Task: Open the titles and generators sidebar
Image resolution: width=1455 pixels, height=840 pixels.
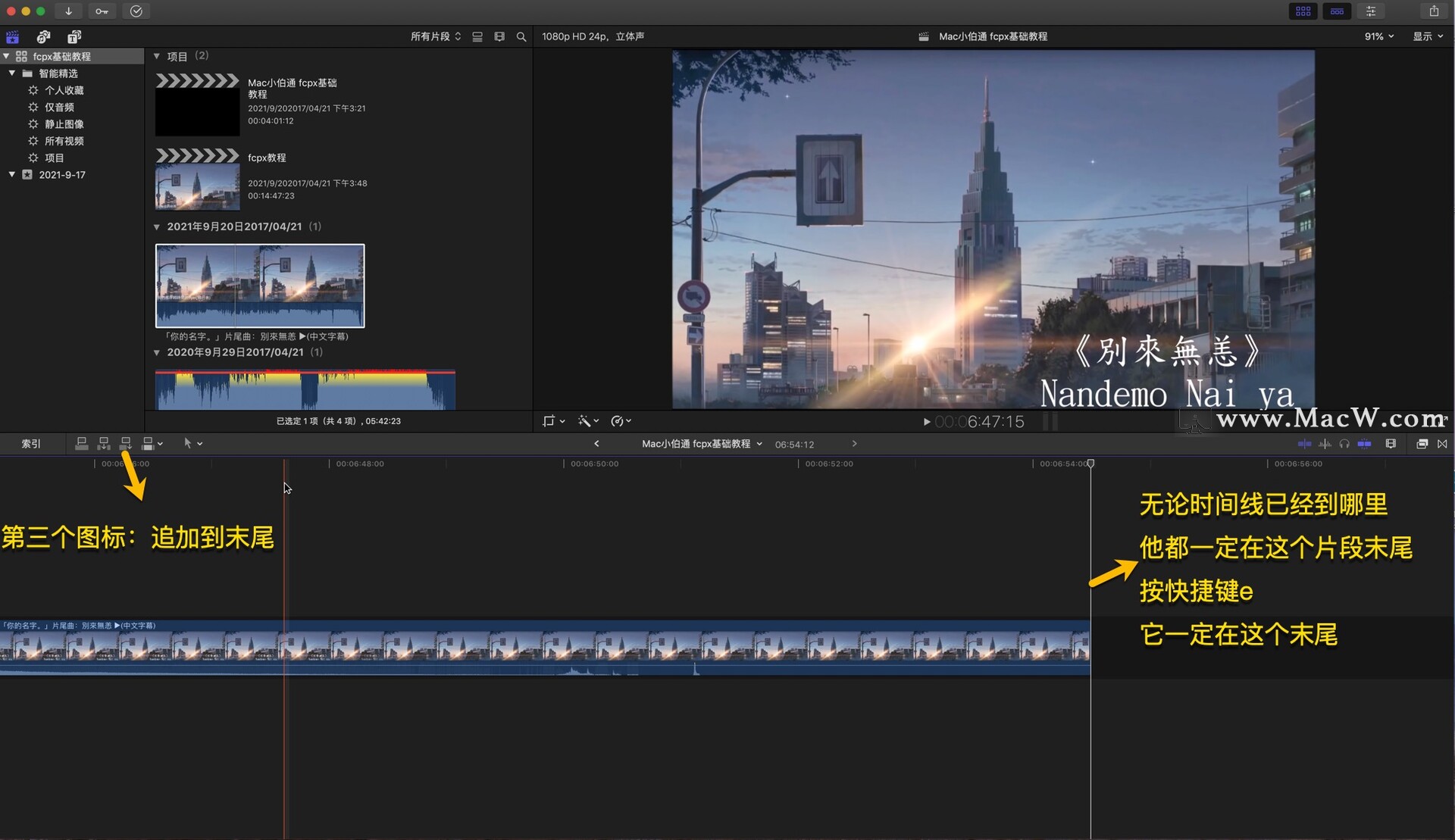Action: (x=74, y=36)
